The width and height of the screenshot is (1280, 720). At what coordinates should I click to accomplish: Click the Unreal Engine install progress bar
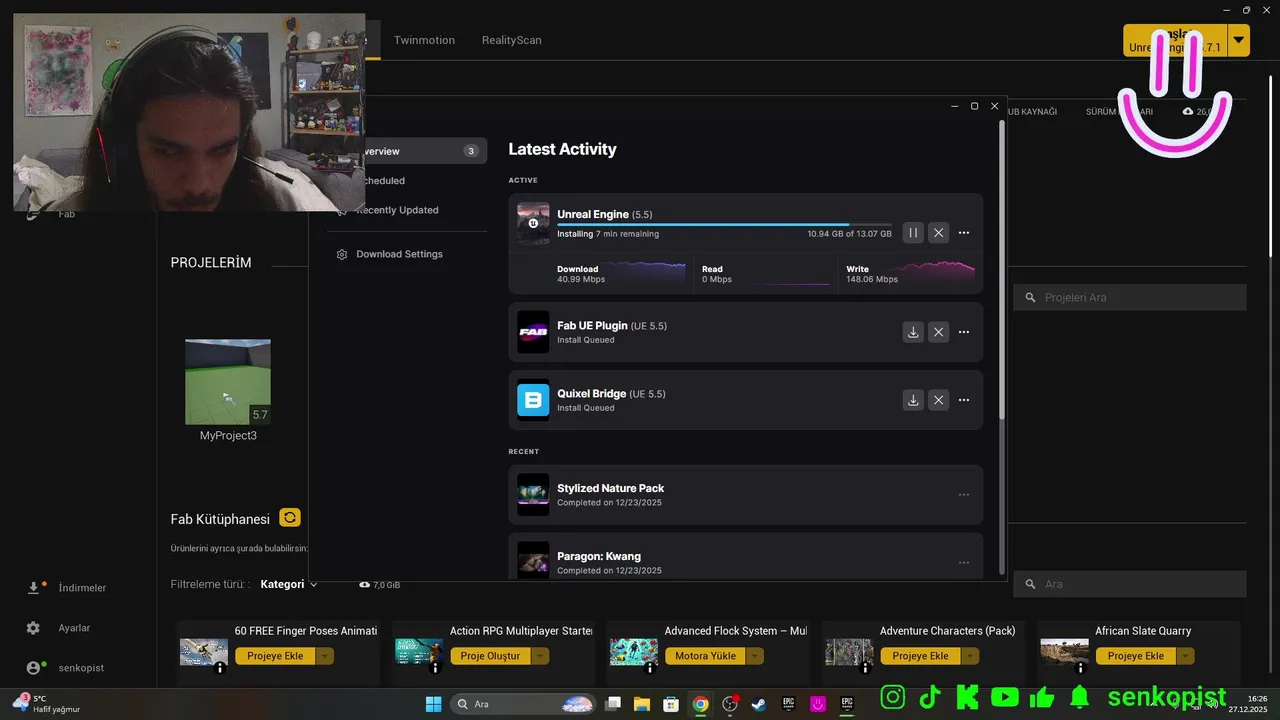pos(724,225)
